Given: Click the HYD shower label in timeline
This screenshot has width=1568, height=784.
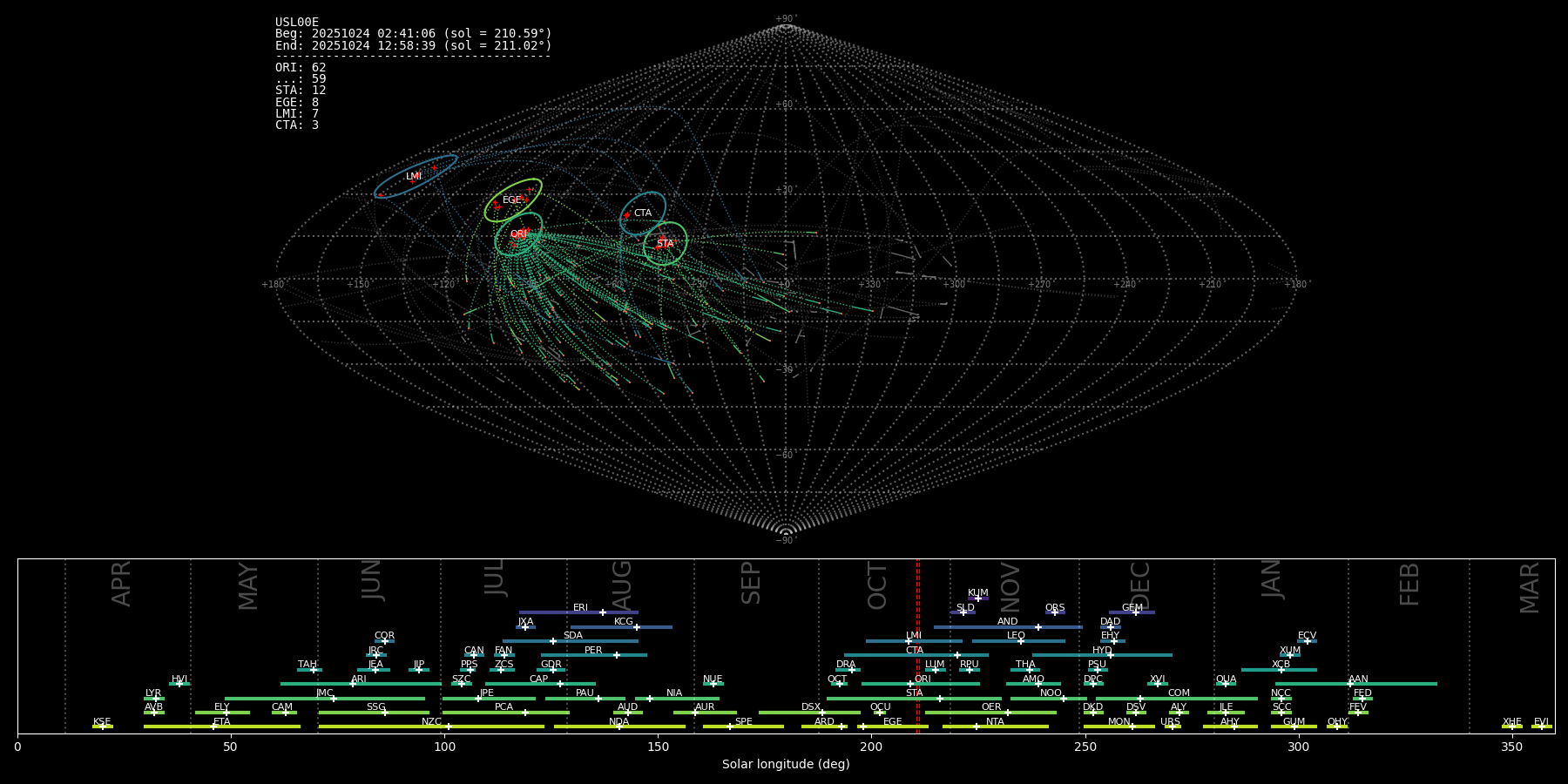Looking at the screenshot, I should [1103, 651].
